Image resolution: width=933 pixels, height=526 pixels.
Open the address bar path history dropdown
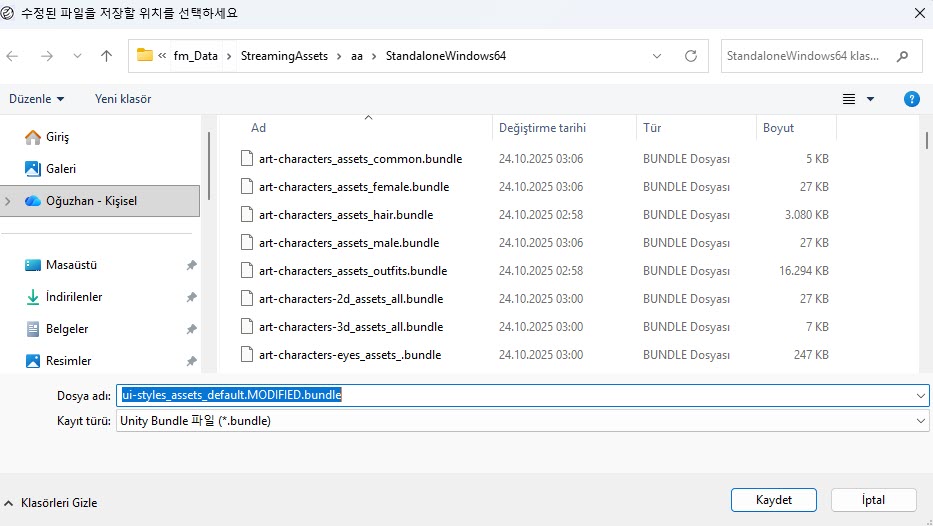657,56
